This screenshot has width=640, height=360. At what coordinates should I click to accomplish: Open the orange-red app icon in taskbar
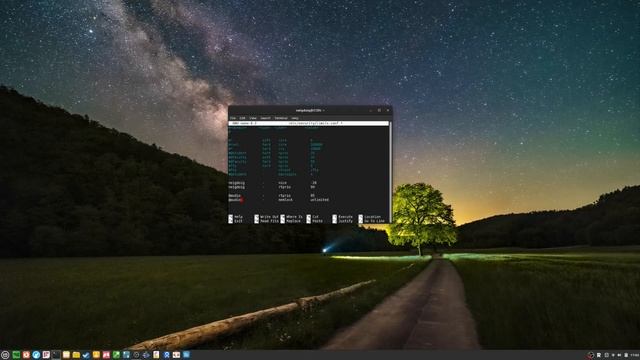26,355
